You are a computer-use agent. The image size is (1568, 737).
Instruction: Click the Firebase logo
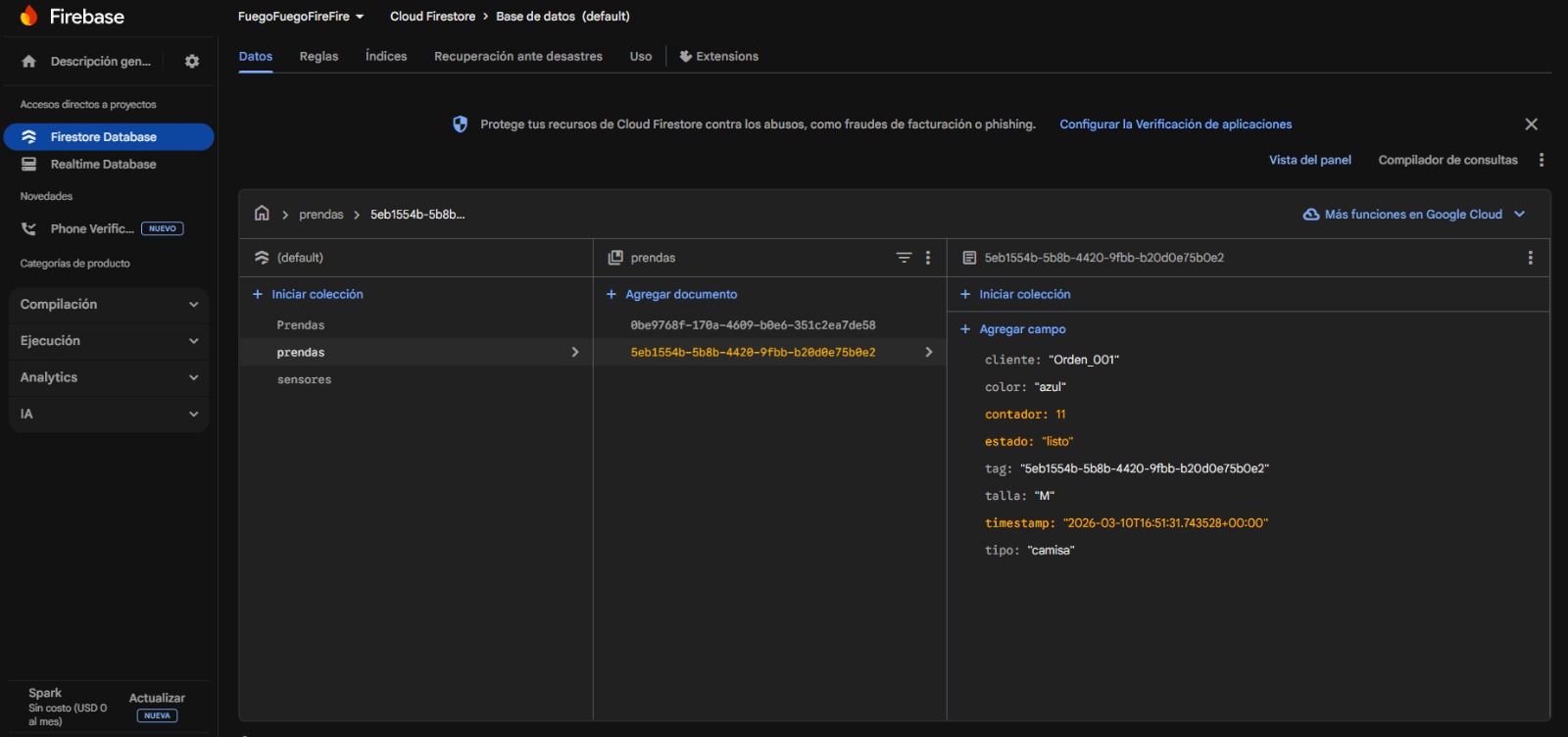pos(29,17)
